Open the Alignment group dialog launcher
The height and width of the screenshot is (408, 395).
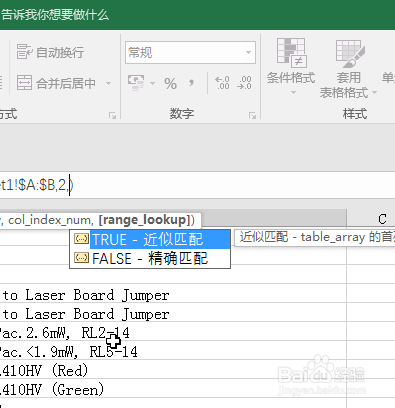click(112, 116)
